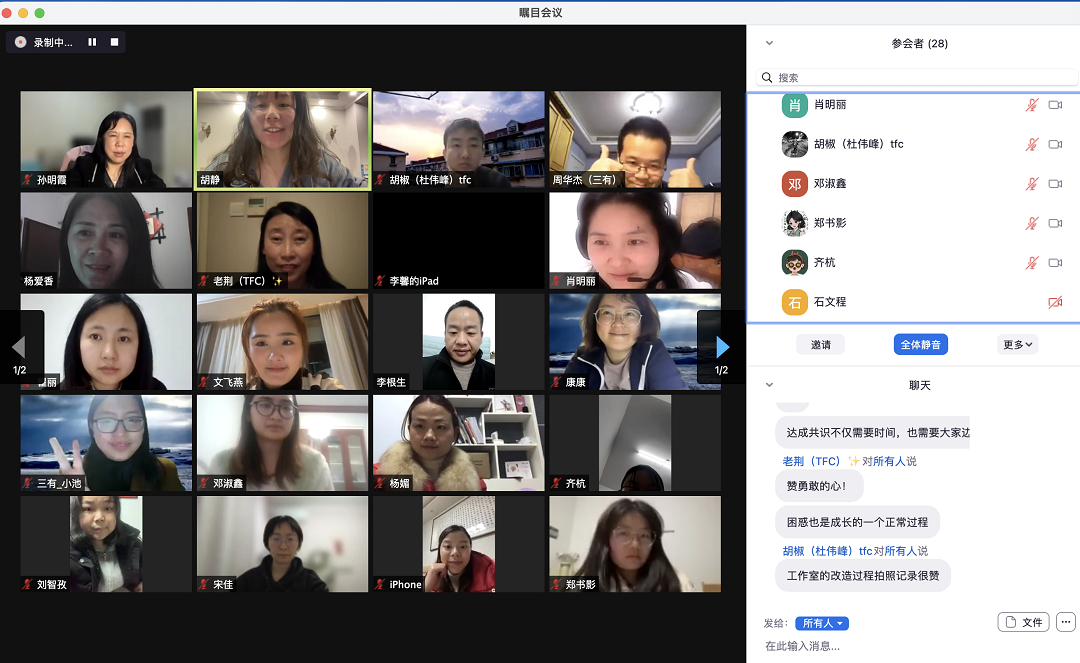This screenshot has width=1080, height=663.
Task: Click the 文件 file attachment button
Action: point(1023,622)
